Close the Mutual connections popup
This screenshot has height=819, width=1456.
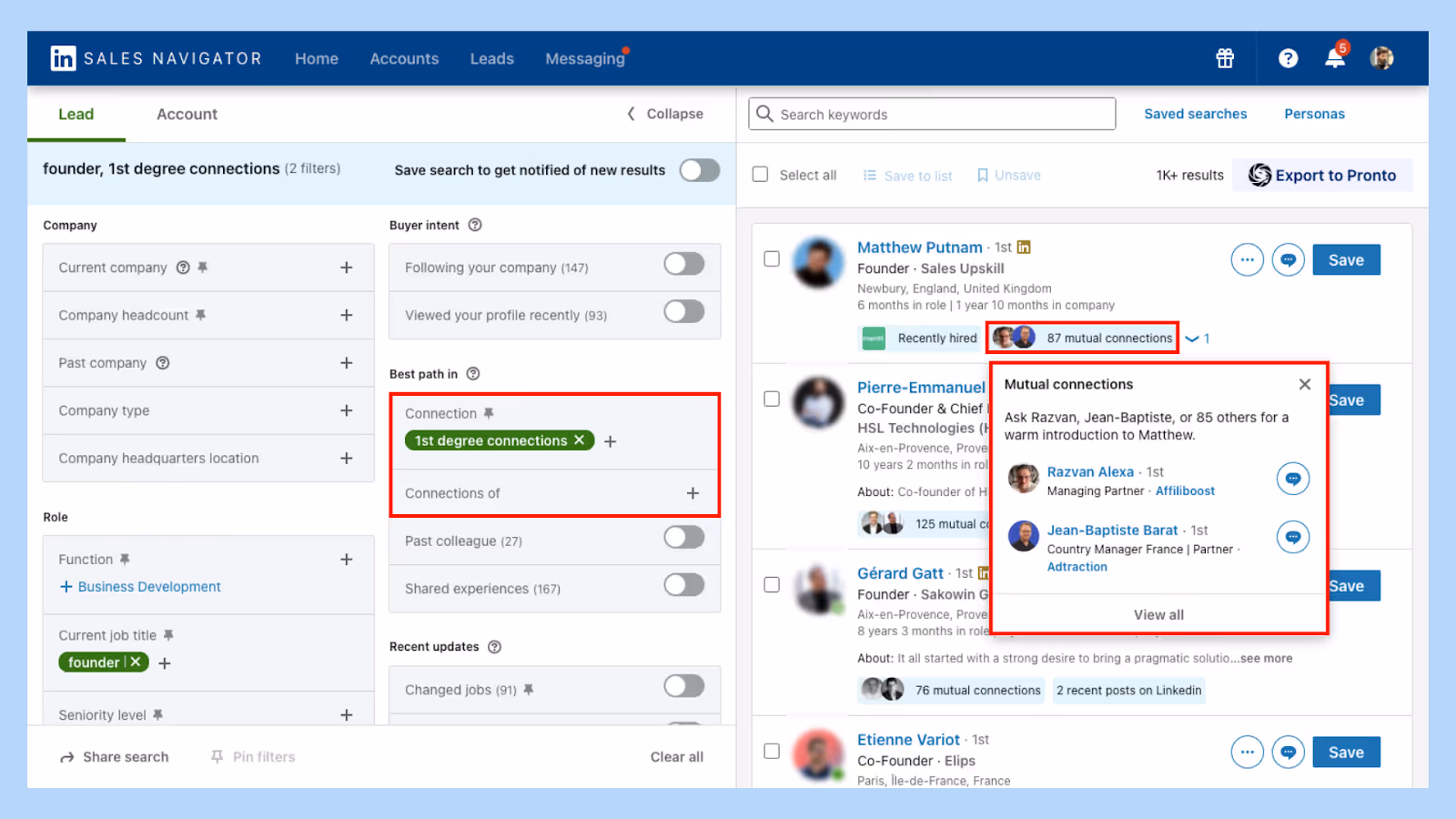pyautogui.click(x=1305, y=384)
